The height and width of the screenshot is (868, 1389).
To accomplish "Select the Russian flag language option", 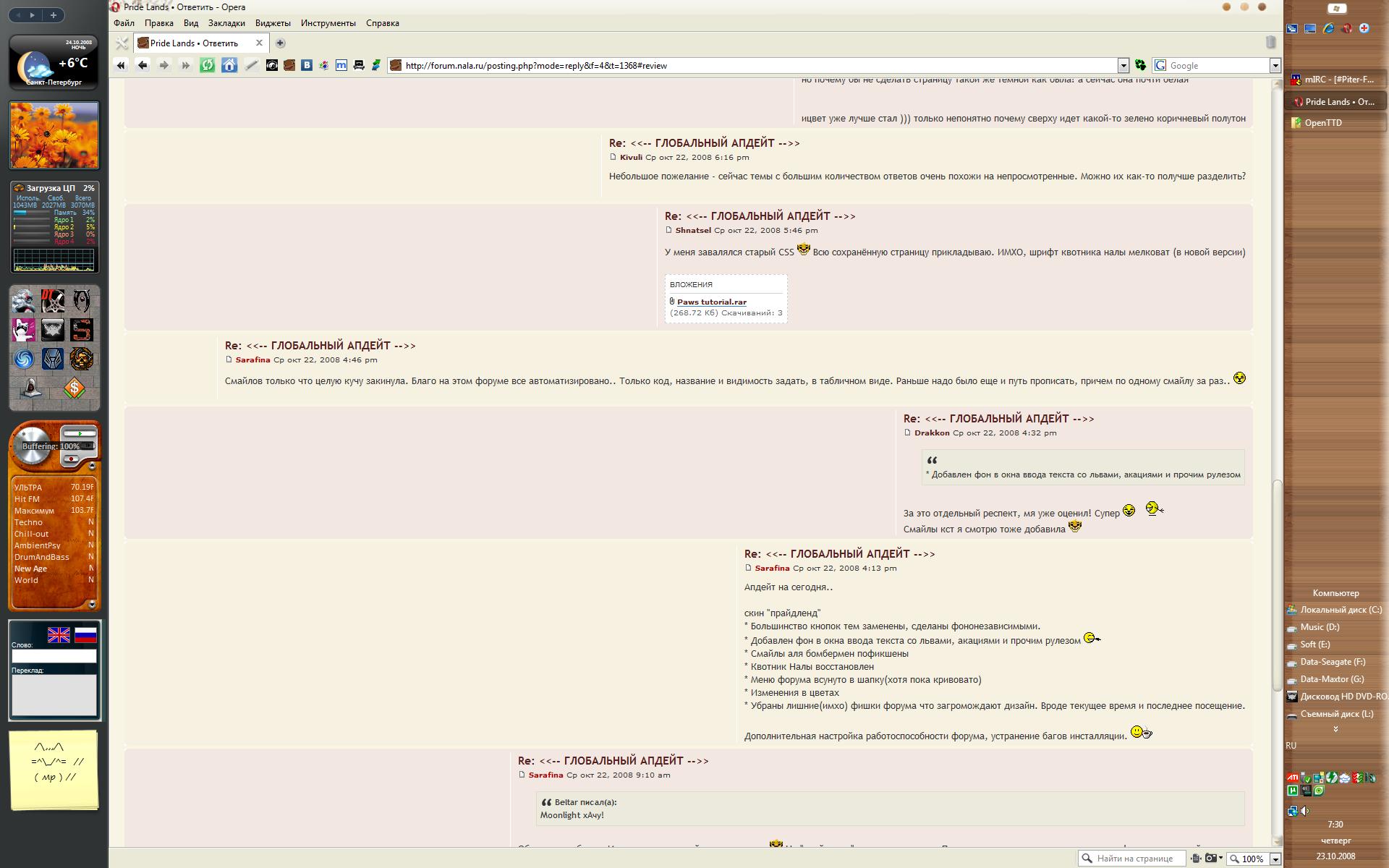I will 85,635.
